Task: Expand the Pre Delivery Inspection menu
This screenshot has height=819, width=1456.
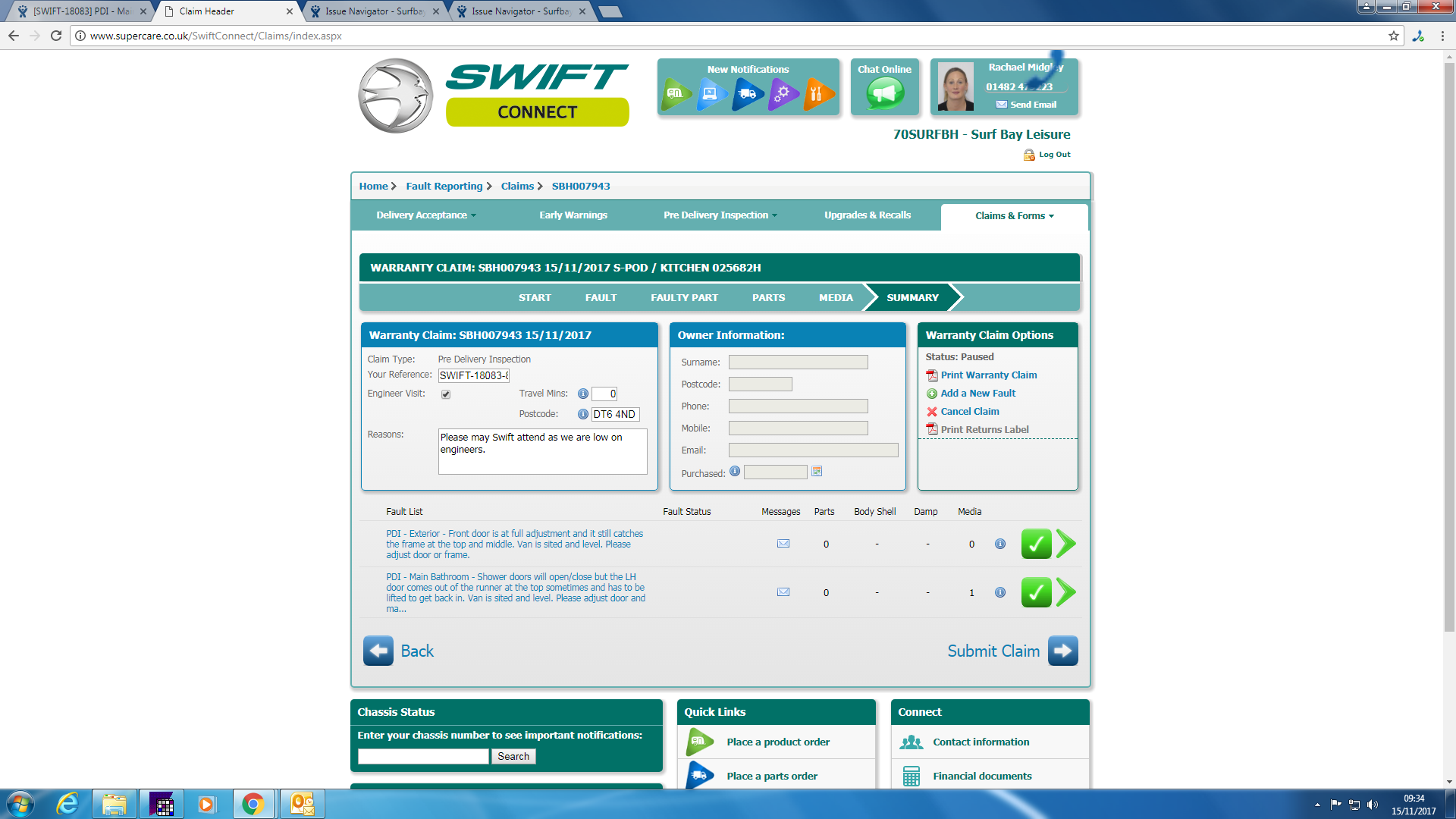Action: pos(720,215)
